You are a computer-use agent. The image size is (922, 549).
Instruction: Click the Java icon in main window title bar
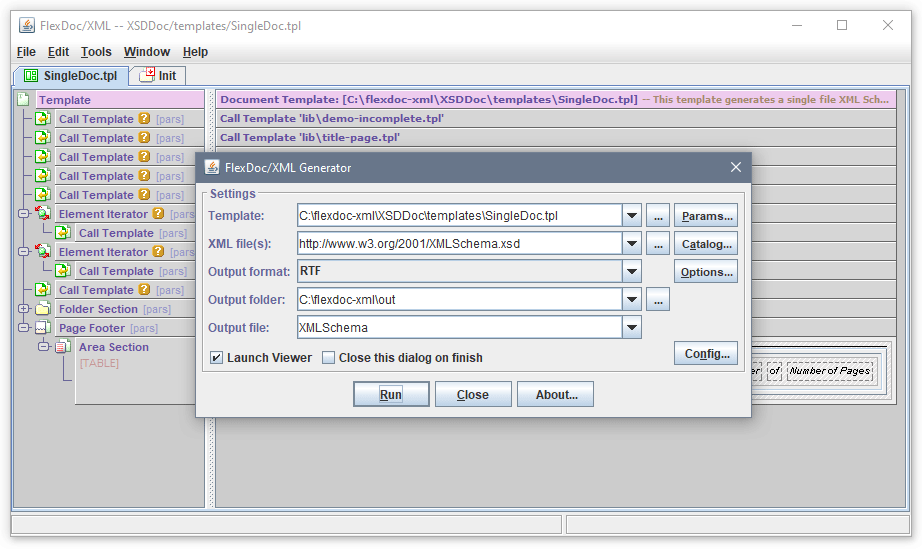(27, 25)
